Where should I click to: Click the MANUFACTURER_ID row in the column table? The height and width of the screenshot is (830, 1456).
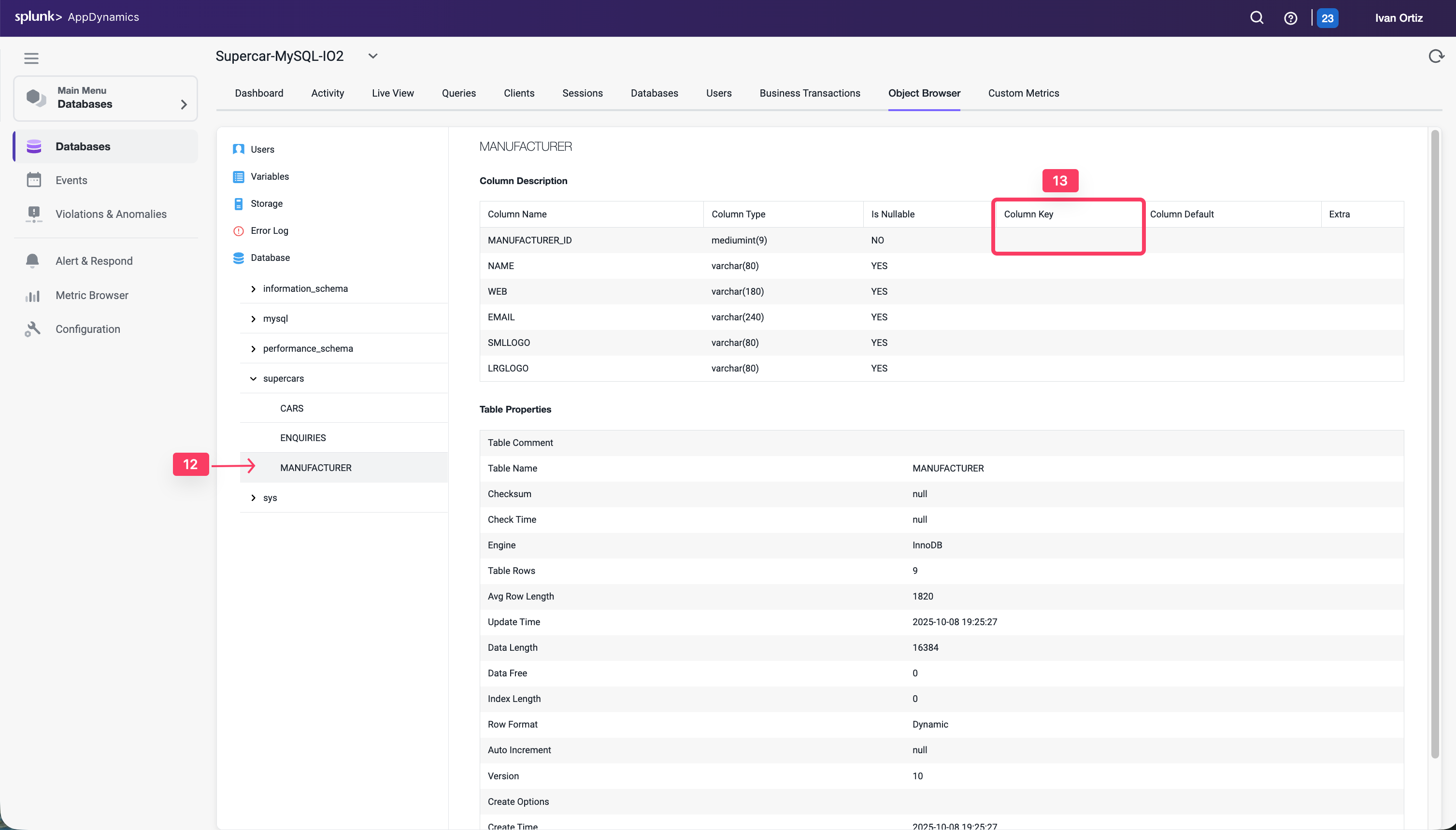(x=529, y=240)
